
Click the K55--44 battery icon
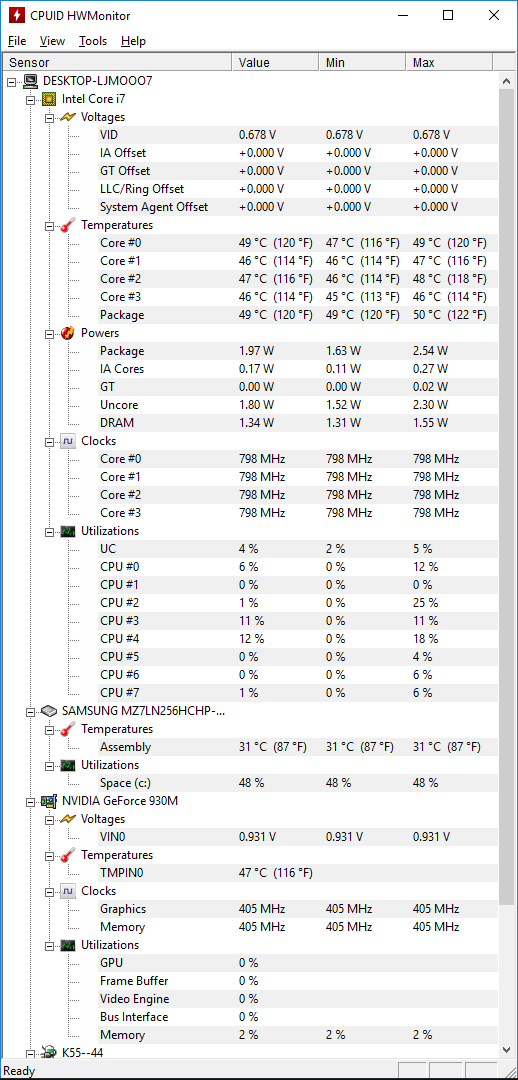pos(49,1052)
